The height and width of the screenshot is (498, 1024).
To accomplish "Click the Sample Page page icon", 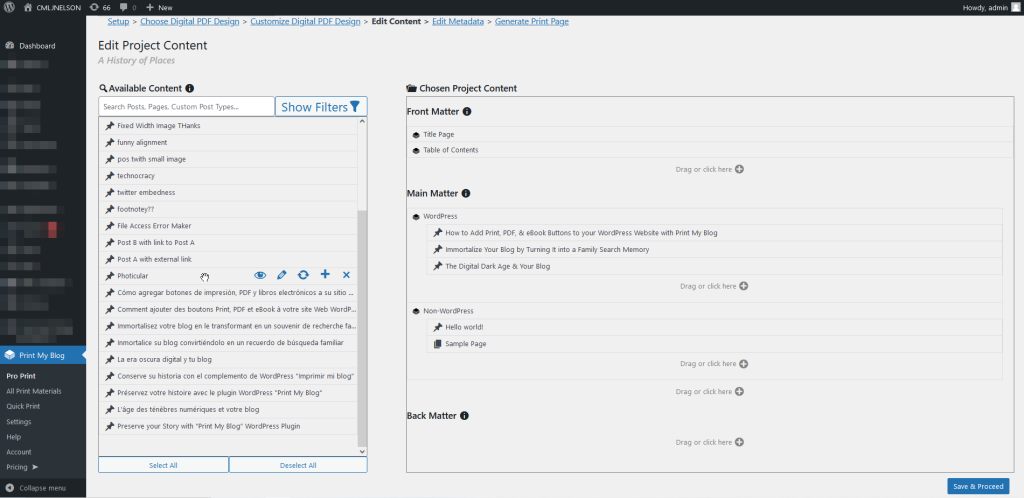I will point(438,343).
